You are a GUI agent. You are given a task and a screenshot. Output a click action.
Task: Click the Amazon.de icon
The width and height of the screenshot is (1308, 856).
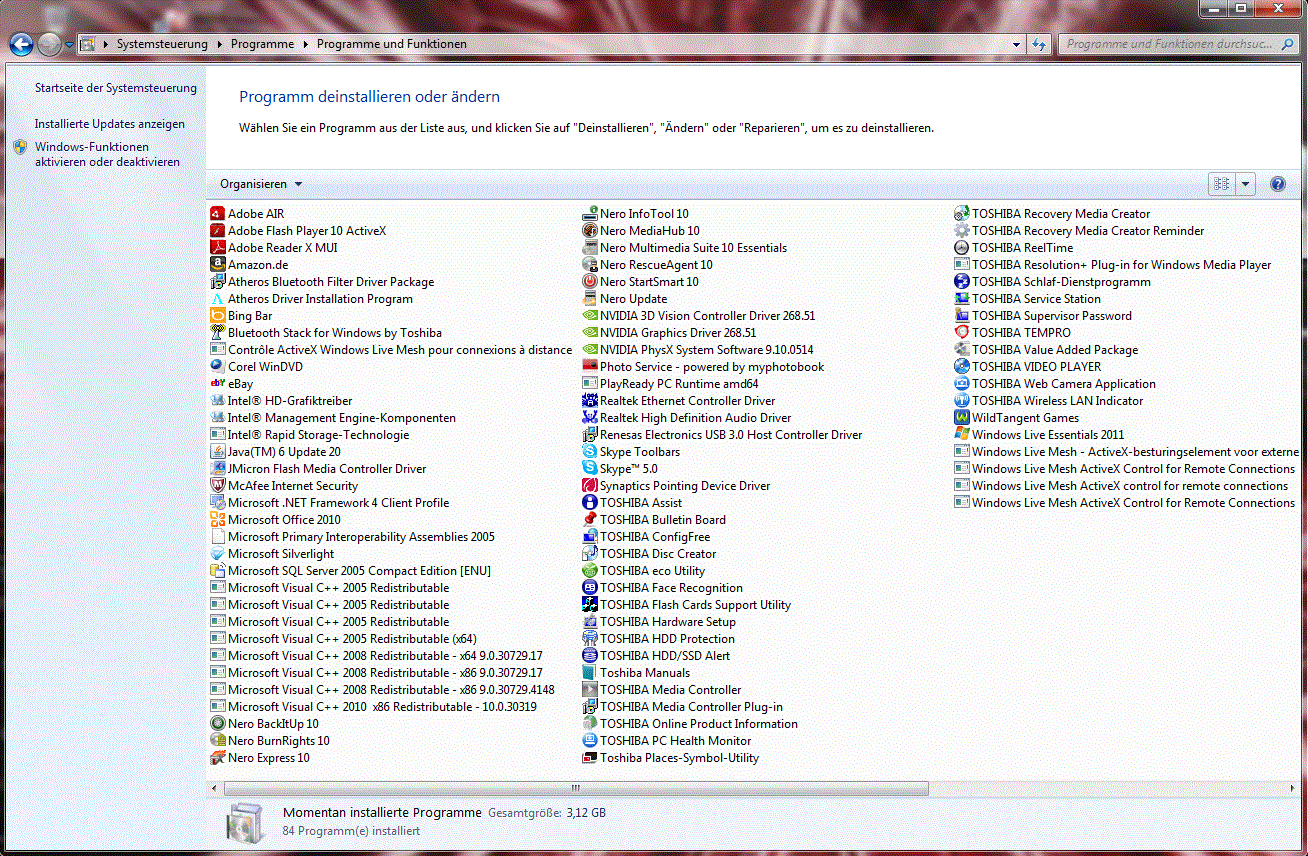point(218,265)
